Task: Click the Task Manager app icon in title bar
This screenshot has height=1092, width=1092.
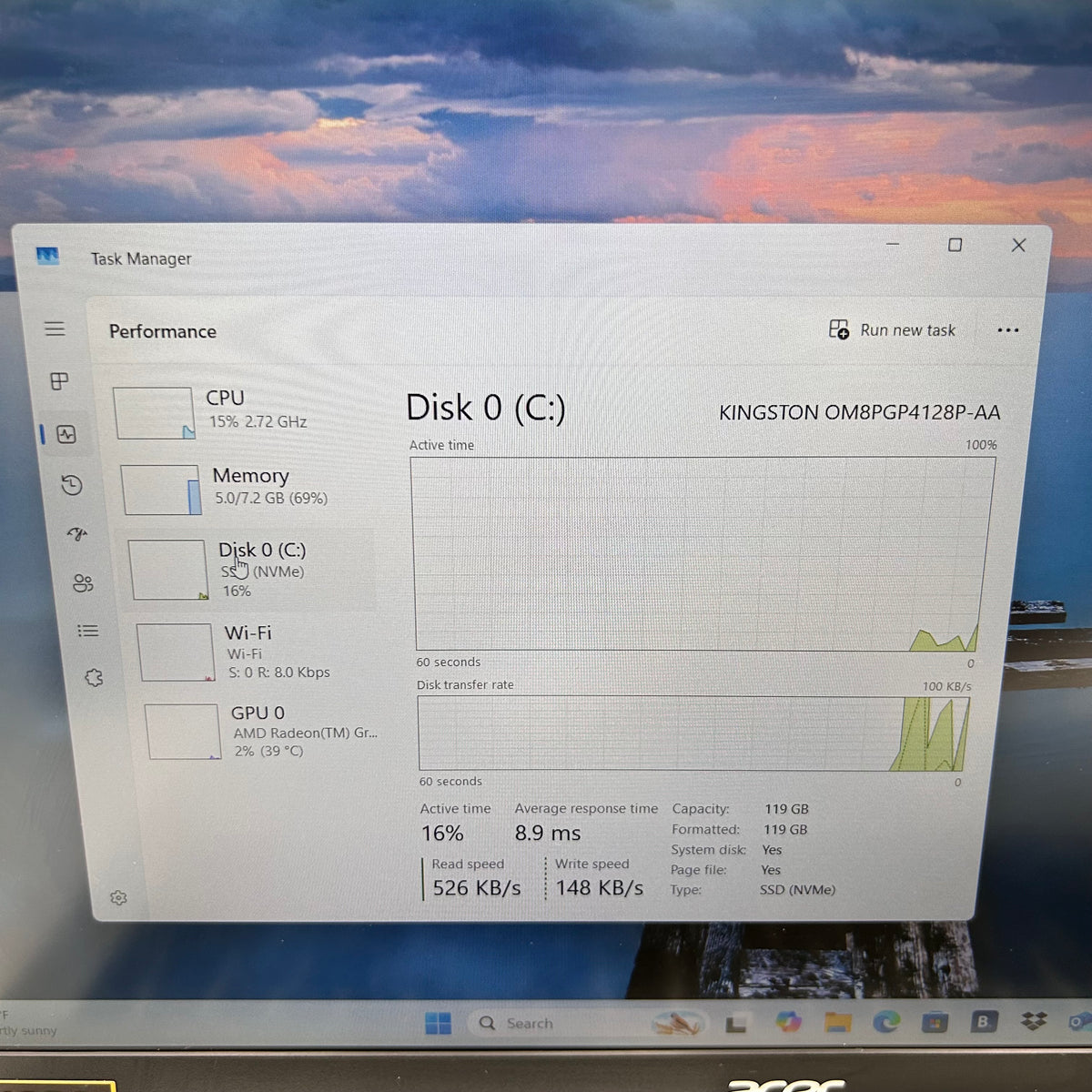Action: click(x=47, y=256)
